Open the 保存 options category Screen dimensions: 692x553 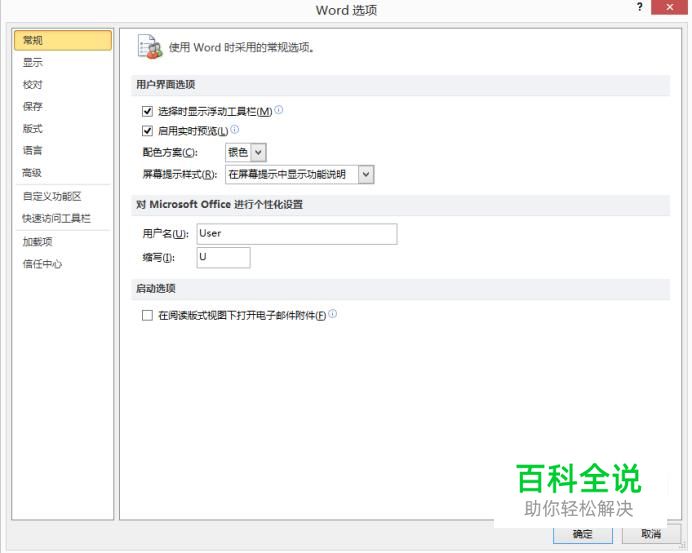coord(33,106)
